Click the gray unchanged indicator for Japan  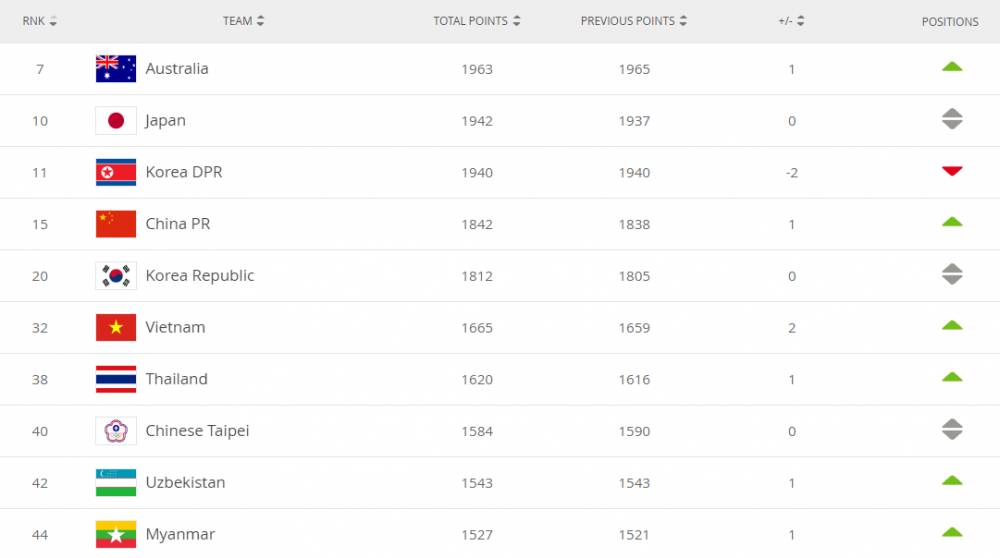[x=952, y=119]
